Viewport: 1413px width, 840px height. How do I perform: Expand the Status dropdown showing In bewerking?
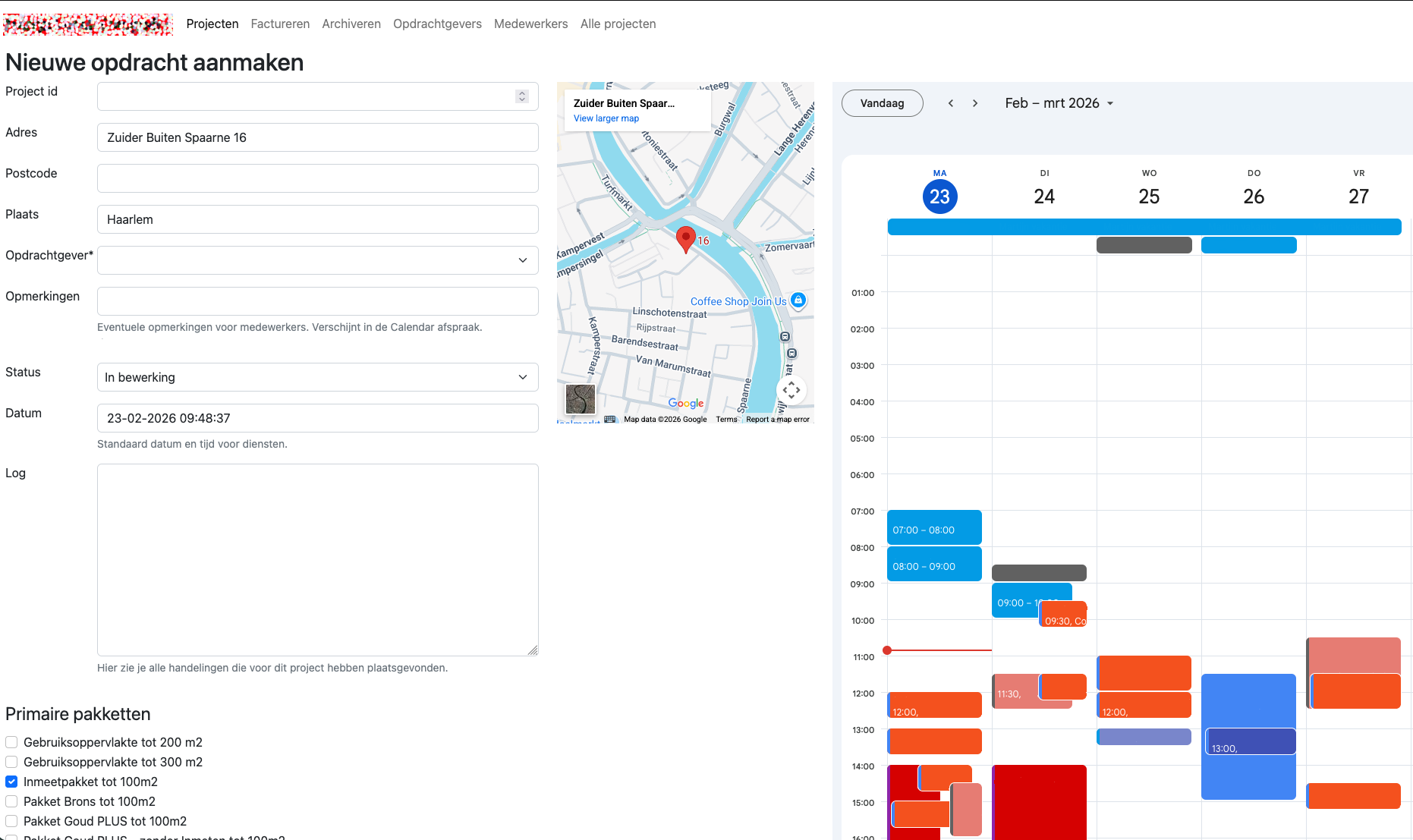coord(317,377)
